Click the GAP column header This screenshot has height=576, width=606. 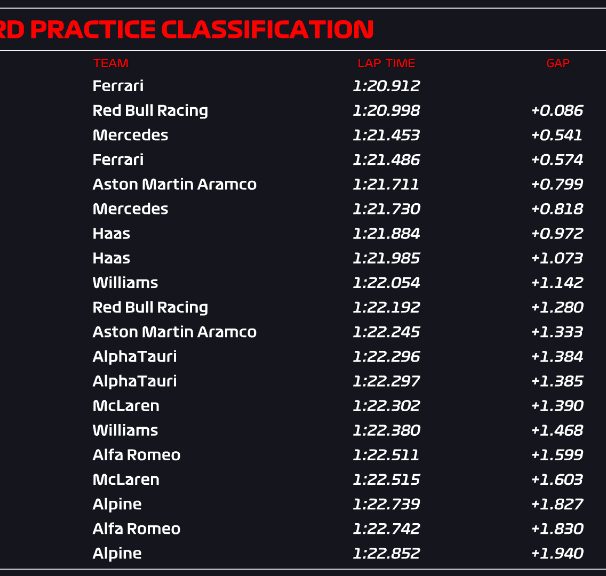[x=558, y=63]
